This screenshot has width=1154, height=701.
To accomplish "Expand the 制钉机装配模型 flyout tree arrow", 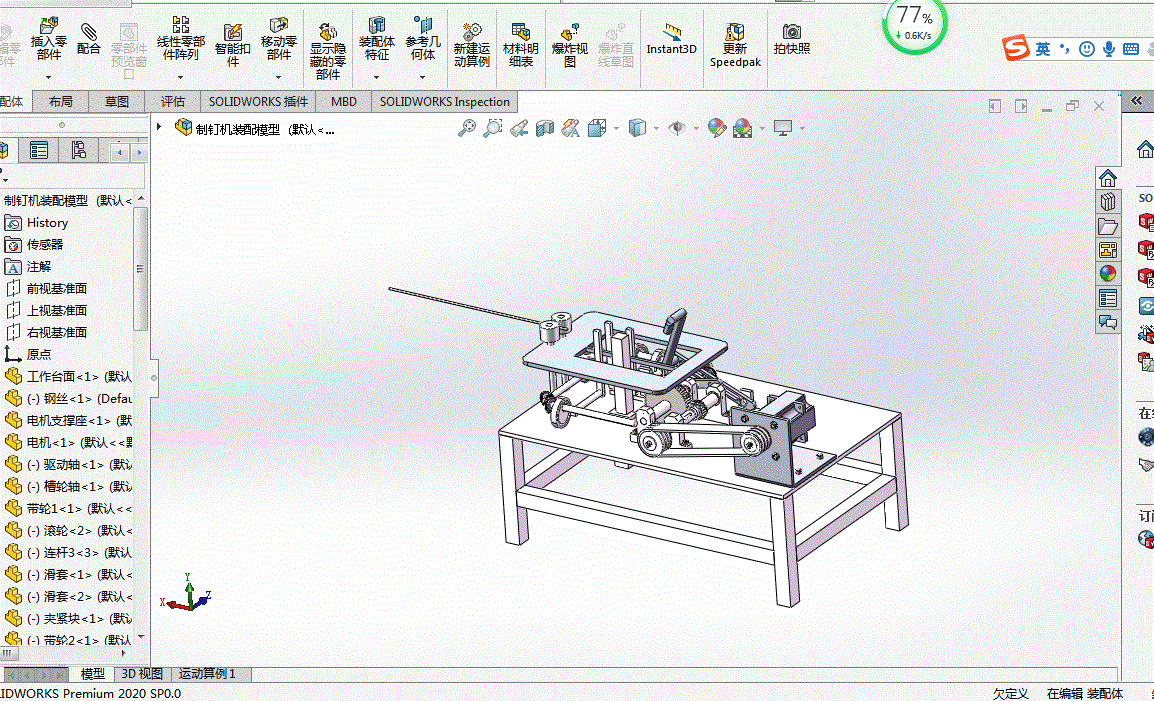I will tap(159, 127).
